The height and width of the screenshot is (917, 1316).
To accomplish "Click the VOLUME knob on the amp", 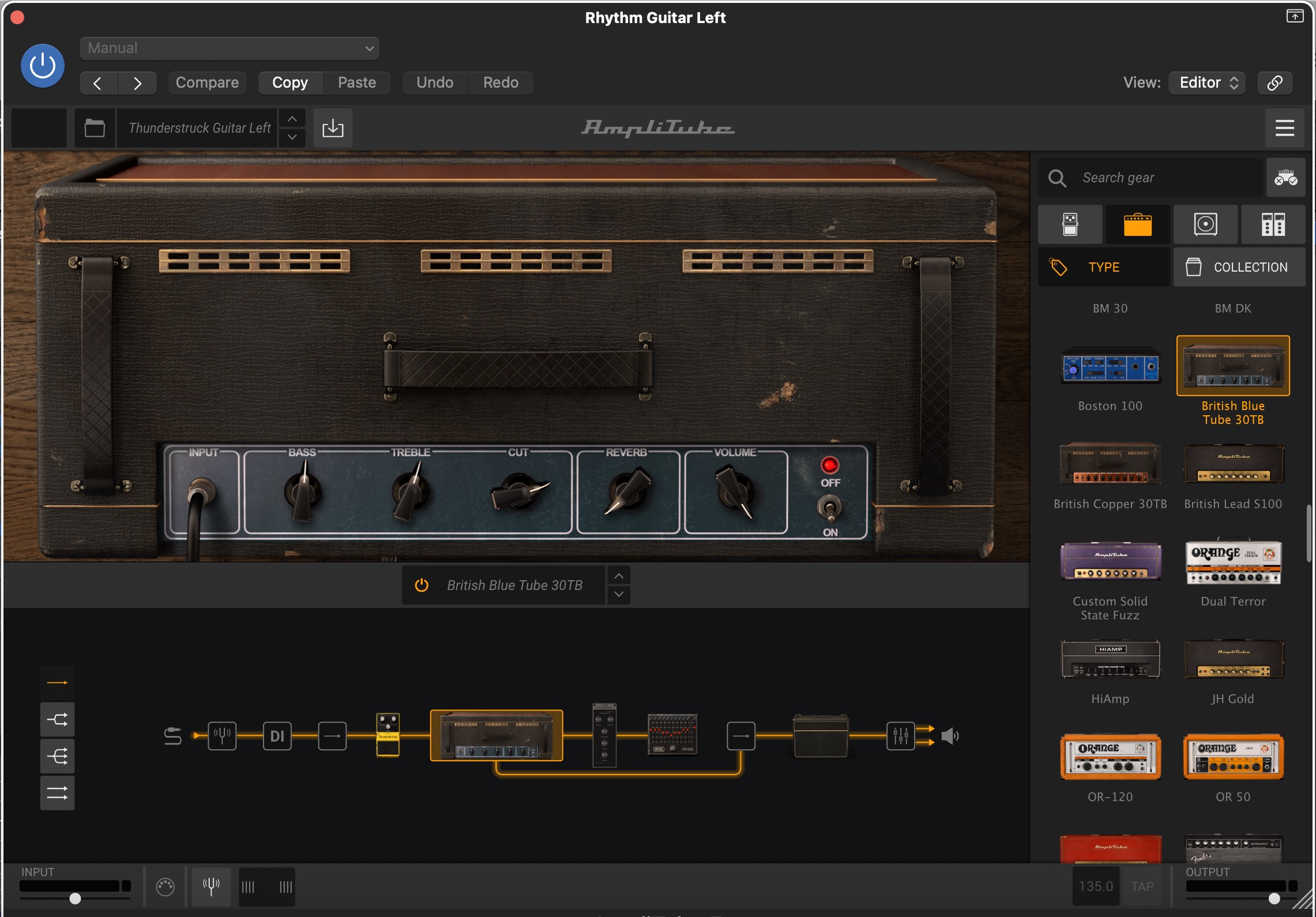I will [x=735, y=491].
